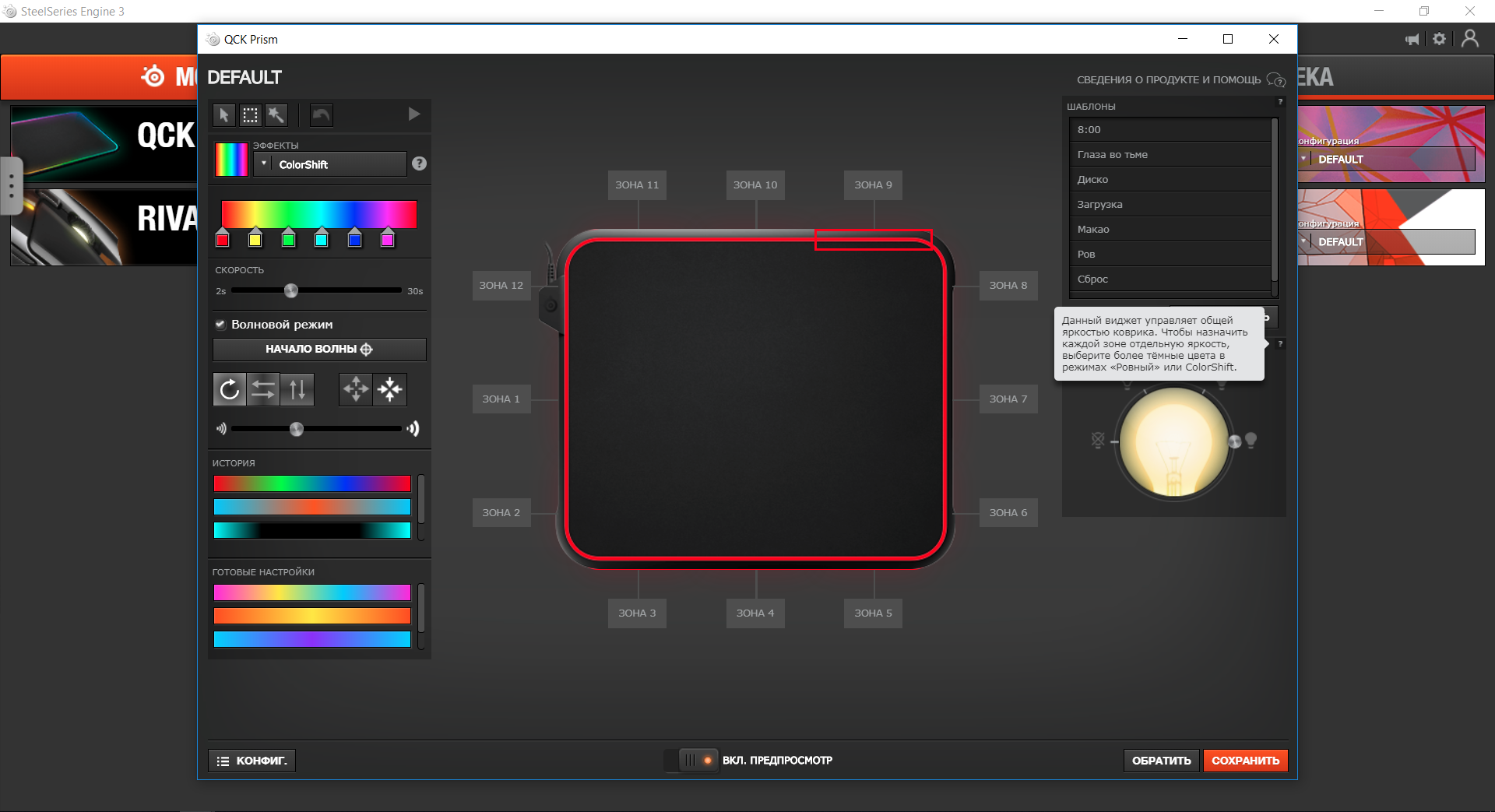Click the lights-off bulb icon
This screenshot has height=812, width=1495.
pos(1098,440)
